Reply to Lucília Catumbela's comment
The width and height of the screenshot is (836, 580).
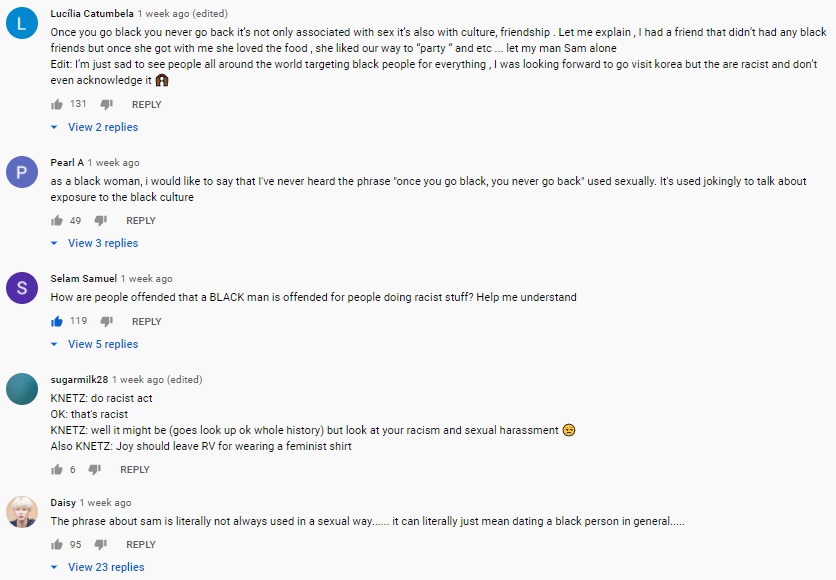(x=147, y=104)
